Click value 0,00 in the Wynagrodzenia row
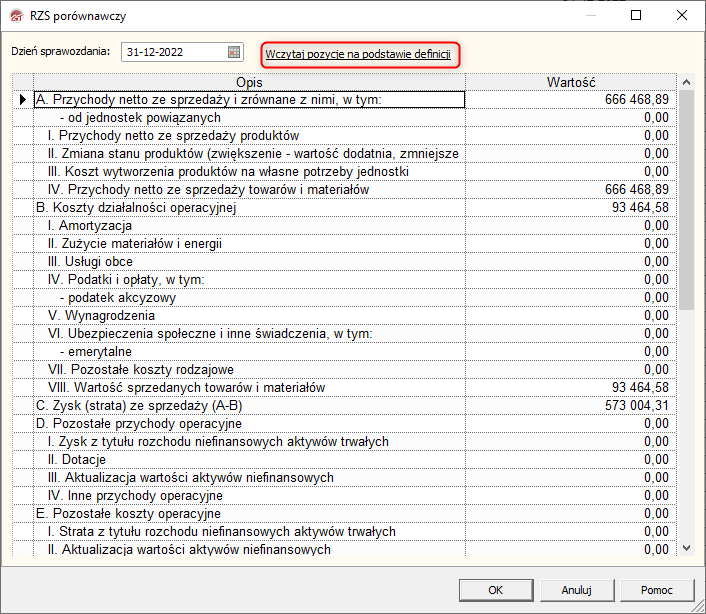The image size is (706, 614). point(656,316)
